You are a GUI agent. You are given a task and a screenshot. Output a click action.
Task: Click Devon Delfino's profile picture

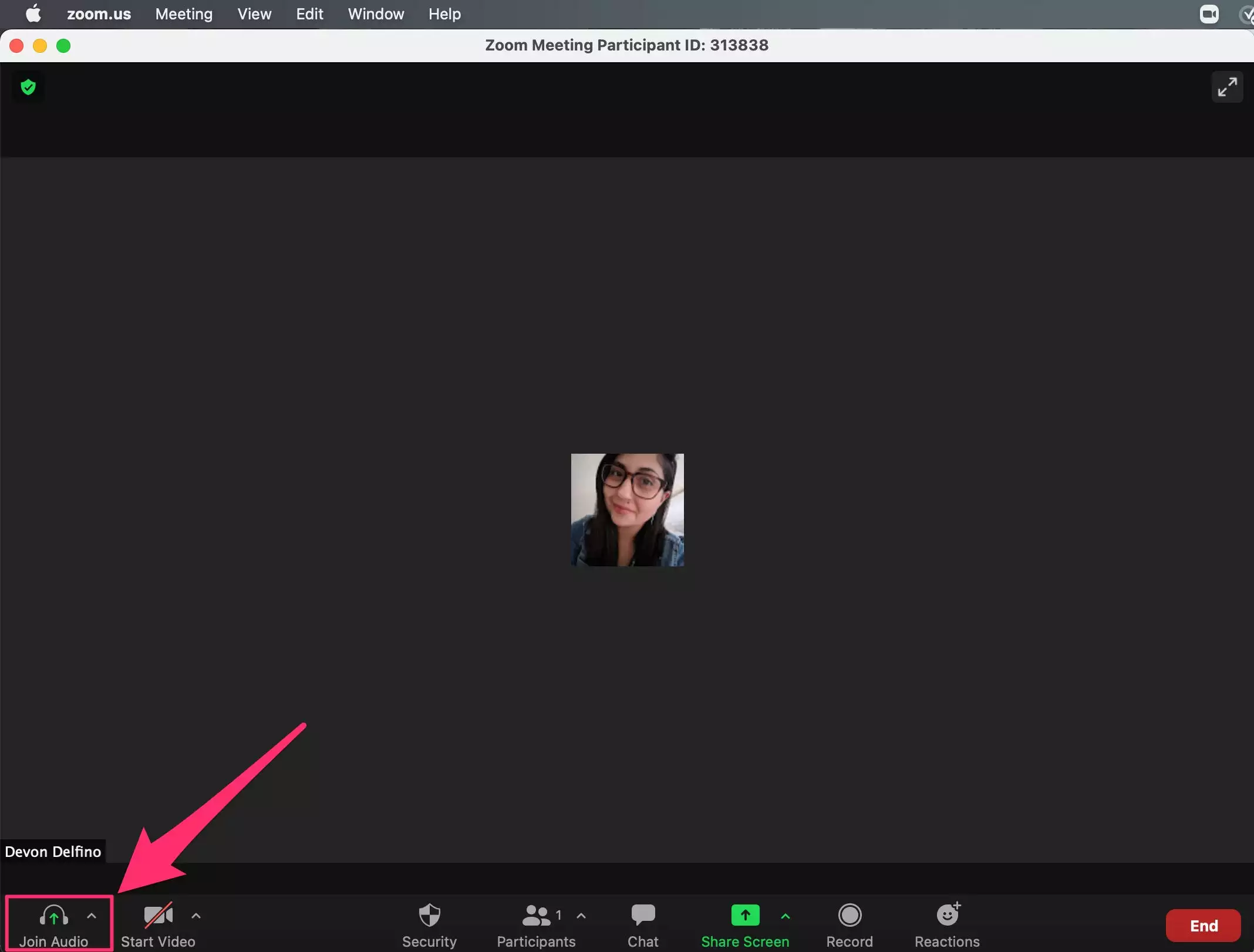[627, 509]
